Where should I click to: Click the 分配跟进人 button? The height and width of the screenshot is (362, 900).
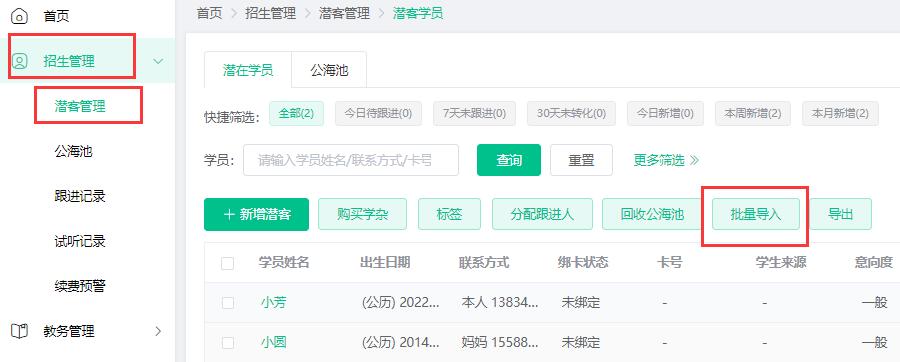click(541, 215)
